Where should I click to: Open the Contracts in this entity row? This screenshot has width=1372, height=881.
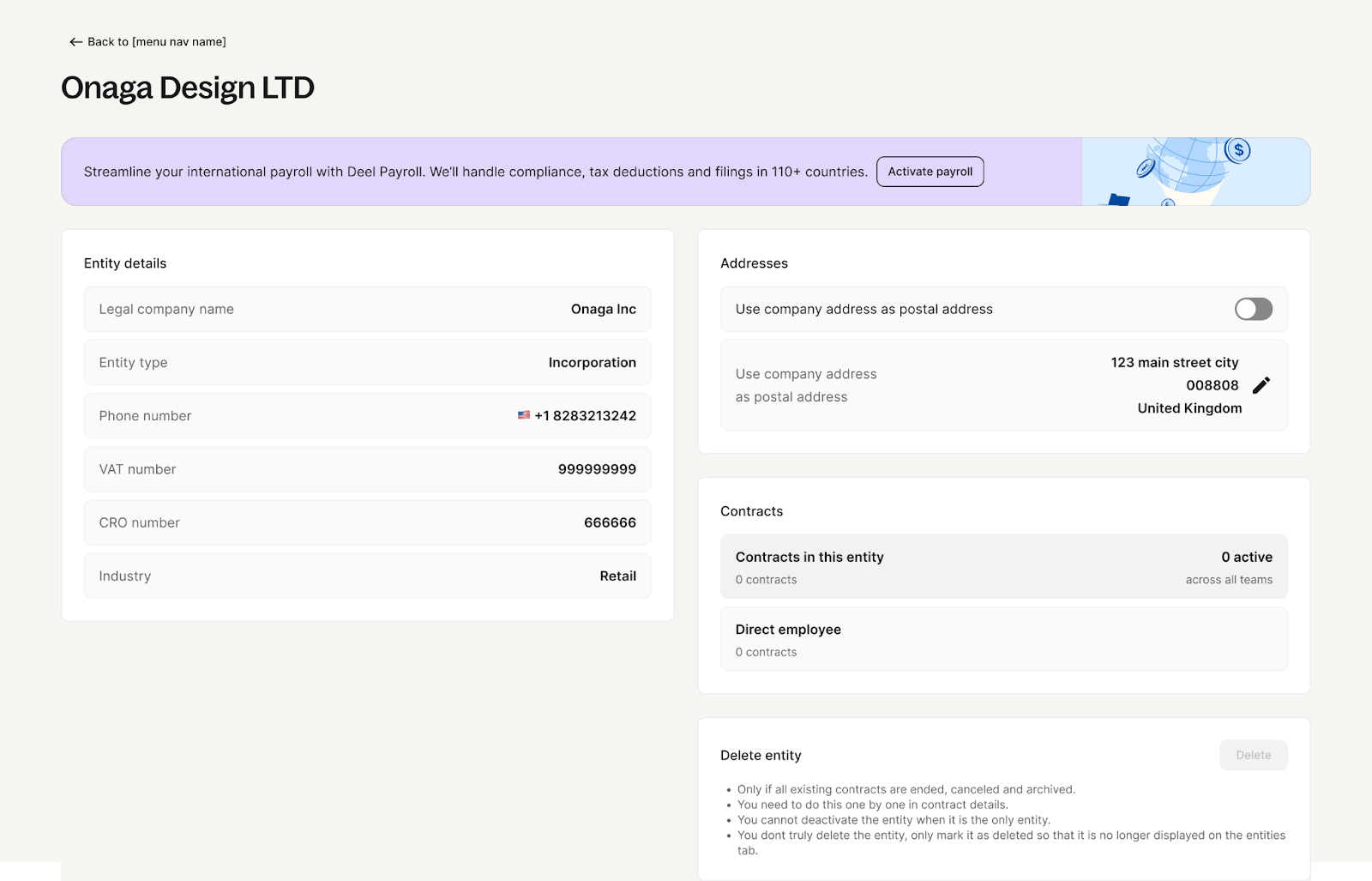click(1003, 567)
